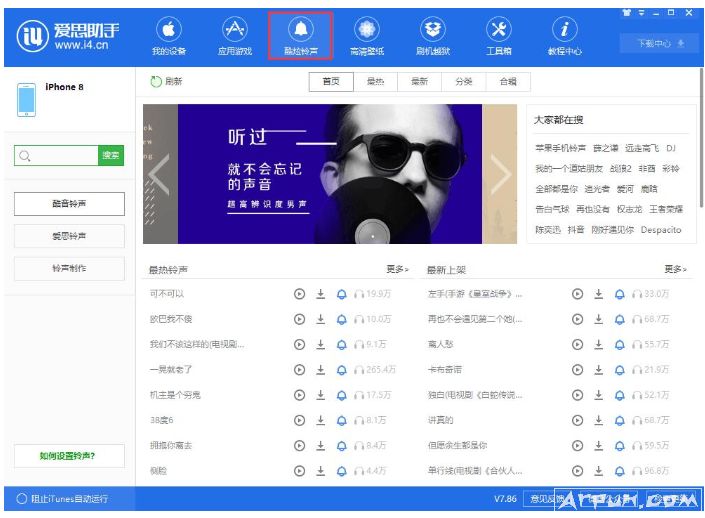This screenshot has width=705, height=518.
Task: Download the 可不可以 ringtone
Action: pyautogui.click(x=321, y=294)
